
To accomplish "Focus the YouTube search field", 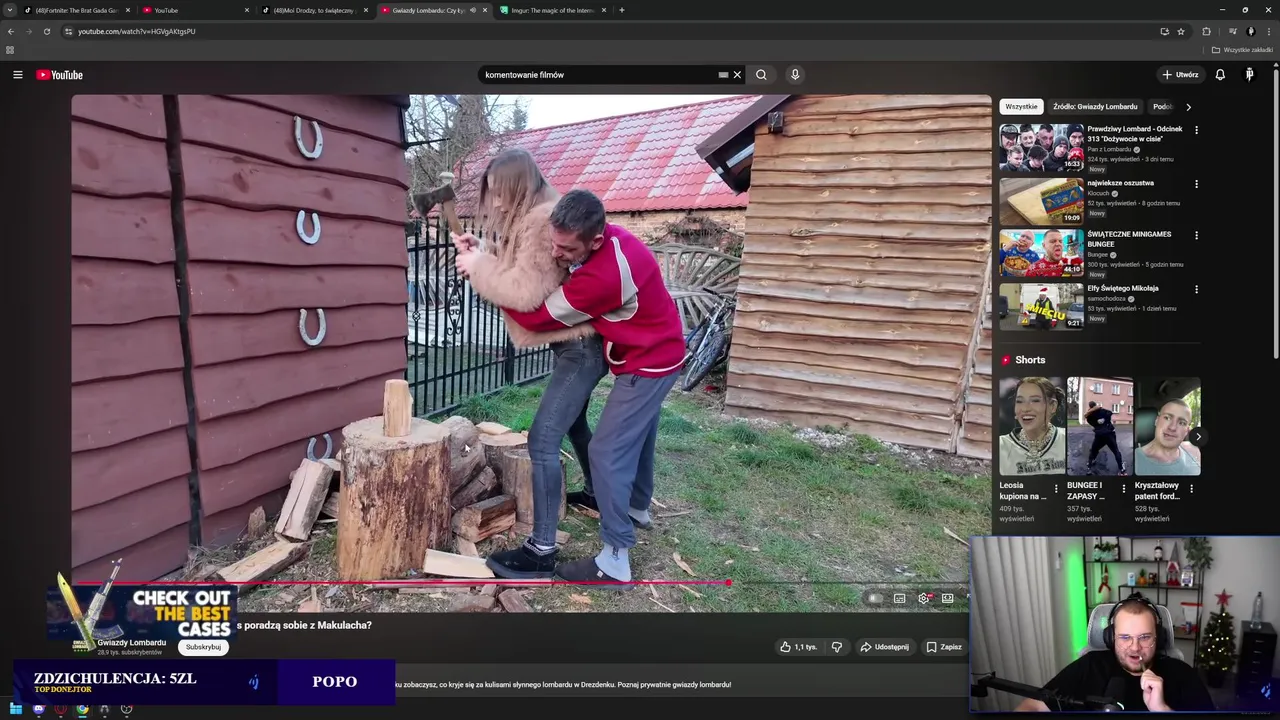I will pos(600,75).
